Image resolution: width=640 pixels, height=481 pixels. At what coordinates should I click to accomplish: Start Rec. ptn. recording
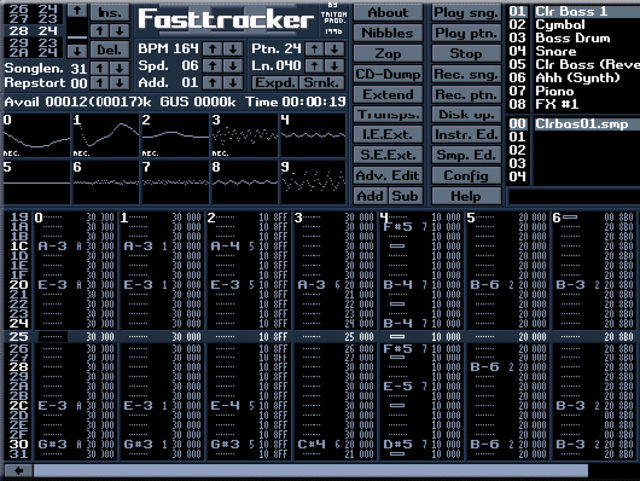(466, 94)
